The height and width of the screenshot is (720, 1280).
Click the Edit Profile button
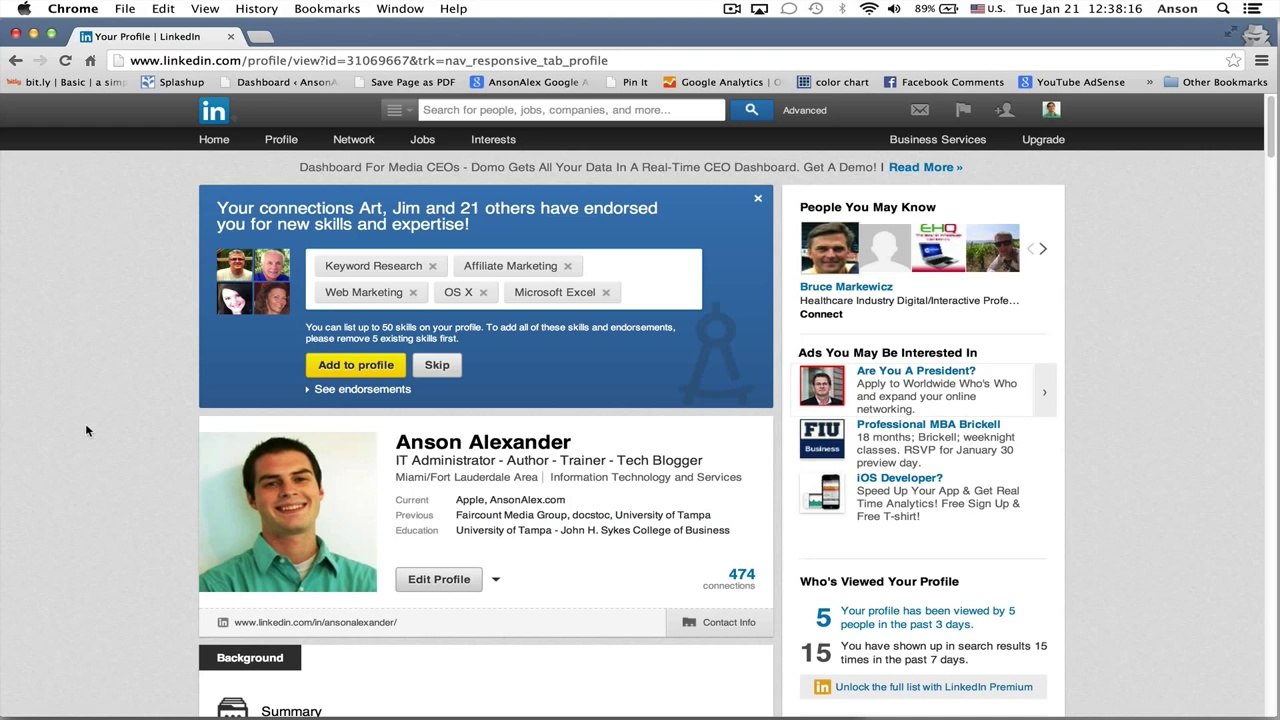pyautogui.click(x=439, y=579)
